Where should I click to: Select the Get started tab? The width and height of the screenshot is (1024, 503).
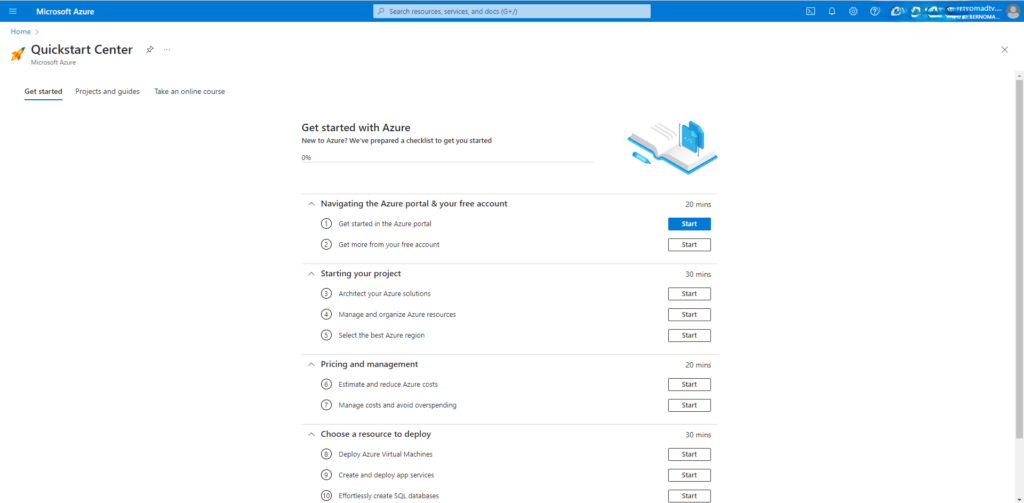click(x=43, y=92)
